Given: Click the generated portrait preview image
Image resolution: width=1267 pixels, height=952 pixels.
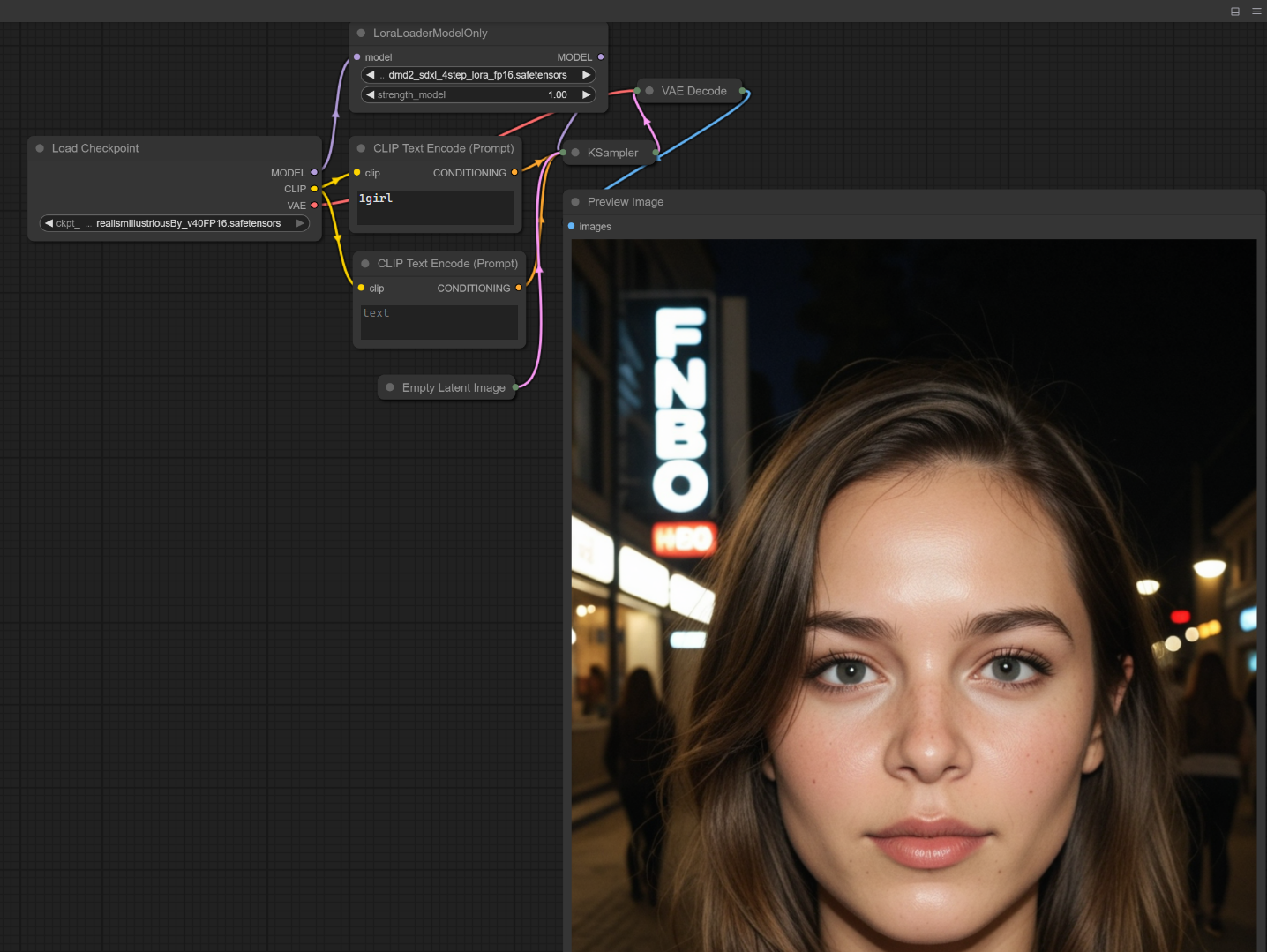Looking at the screenshot, I should click(913, 596).
